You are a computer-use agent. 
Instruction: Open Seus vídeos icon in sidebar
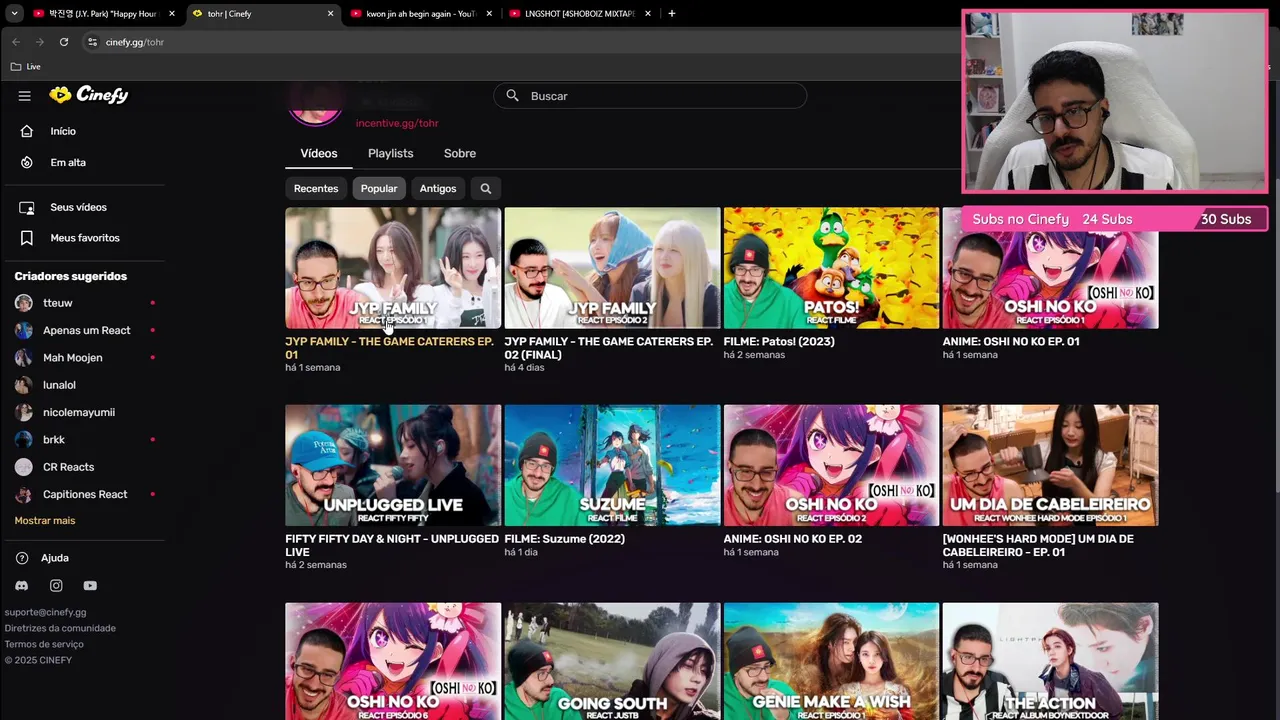click(x=27, y=207)
